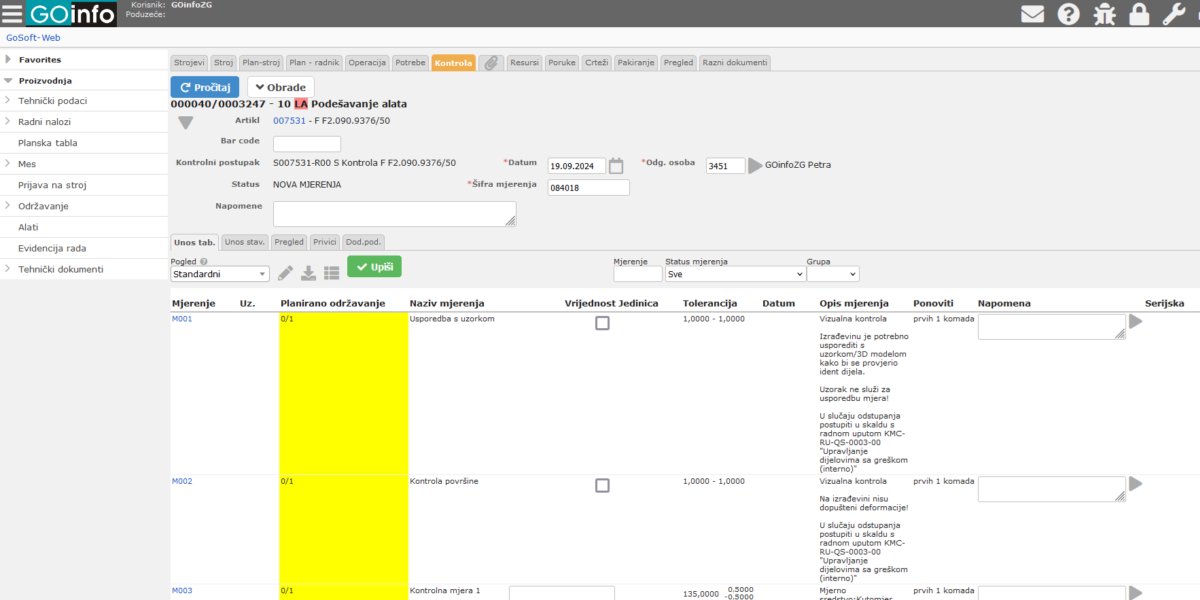Switch to the Potrebe tab
The height and width of the screenshot is (600, 1200).
pos(410,62)
